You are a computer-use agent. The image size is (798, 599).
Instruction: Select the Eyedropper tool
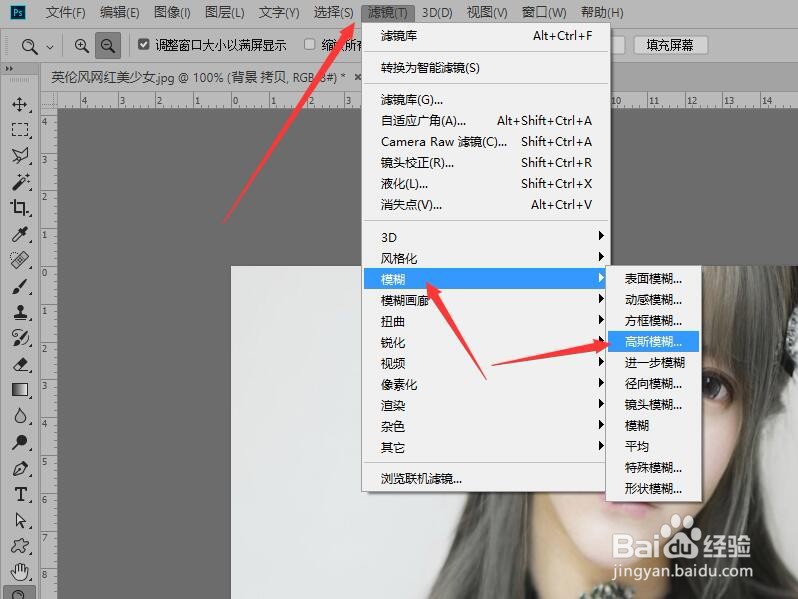coord(20,234)
